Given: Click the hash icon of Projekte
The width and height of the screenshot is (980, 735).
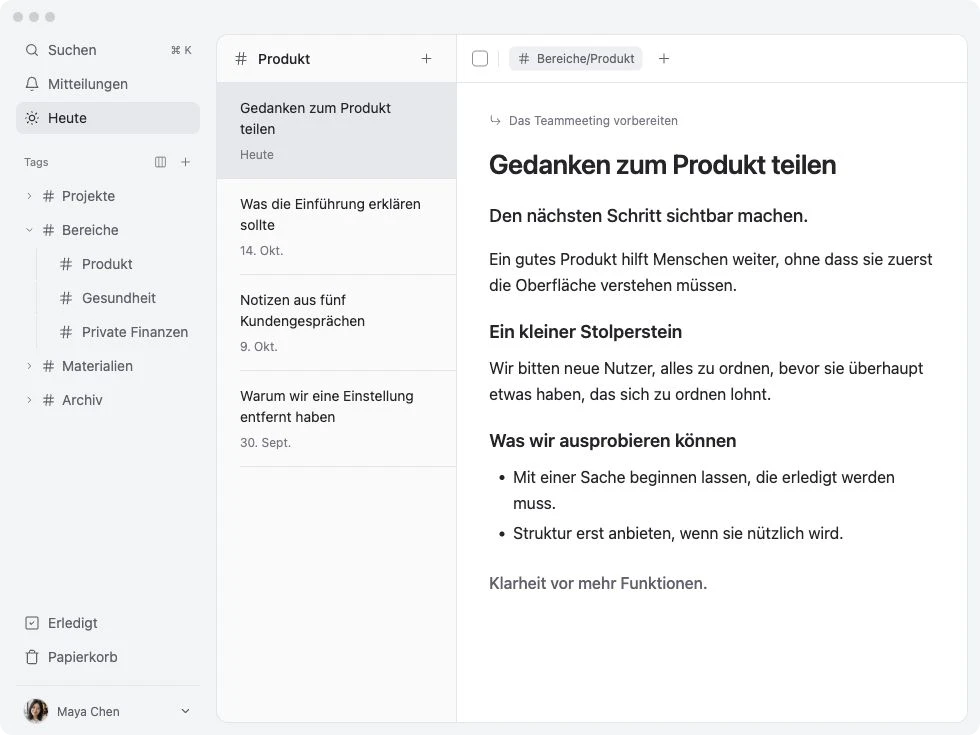Looking at the screenshot, I should (48, 196).
